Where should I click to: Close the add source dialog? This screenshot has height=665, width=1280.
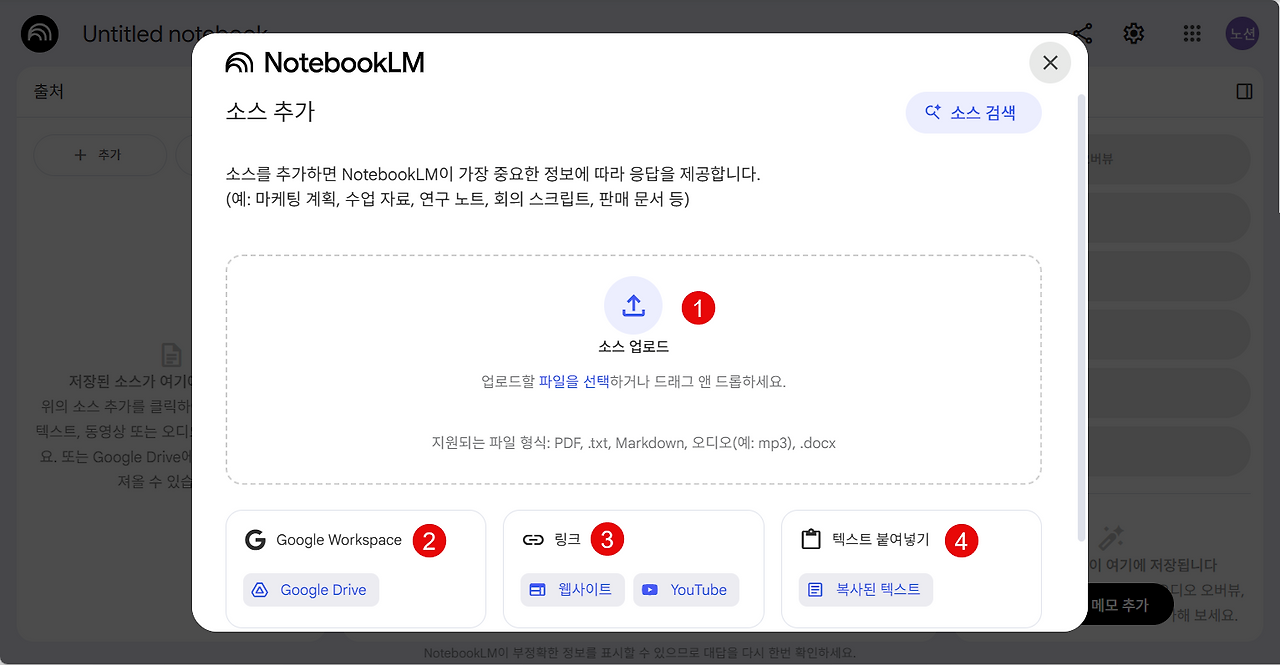coord(1050,62)
